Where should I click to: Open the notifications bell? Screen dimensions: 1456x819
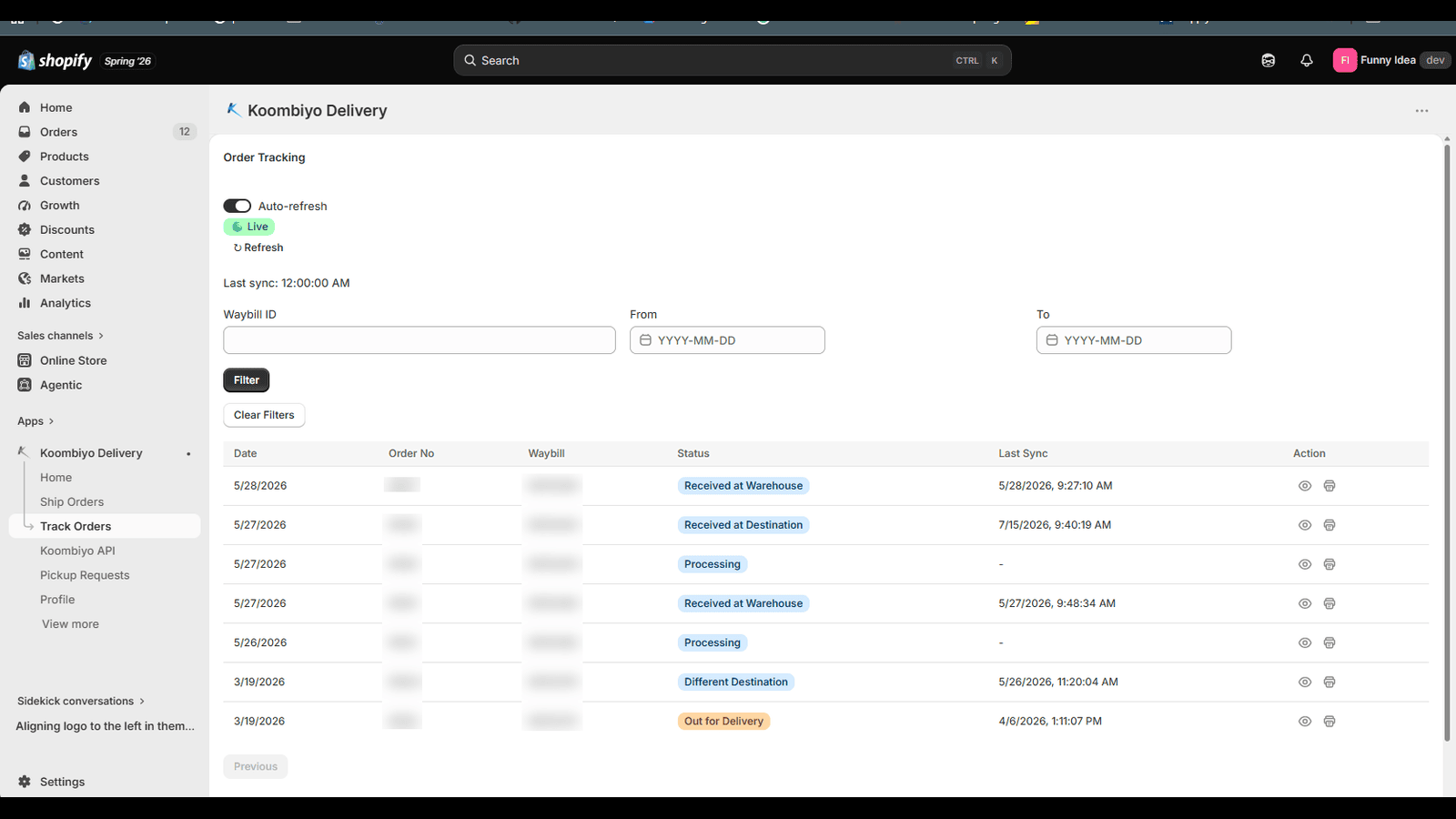1307,60
